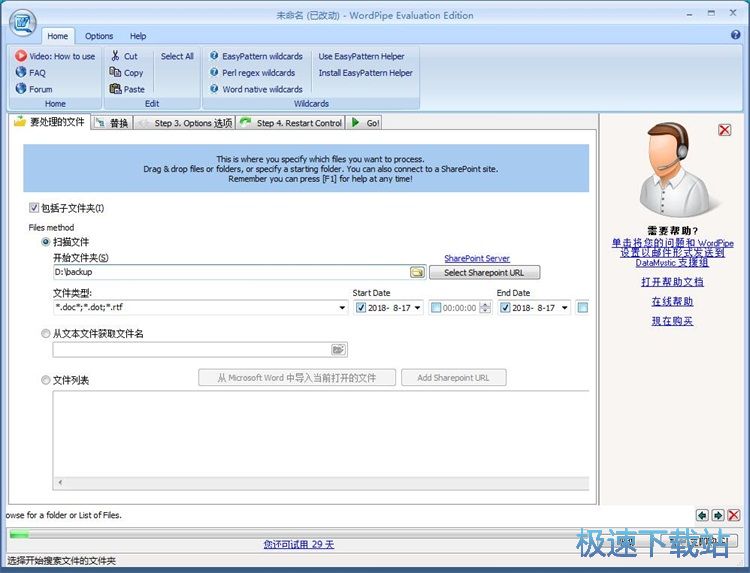
Task: Click the green back arrow icon
Action: pyautogui.click(x=702, y=515)
